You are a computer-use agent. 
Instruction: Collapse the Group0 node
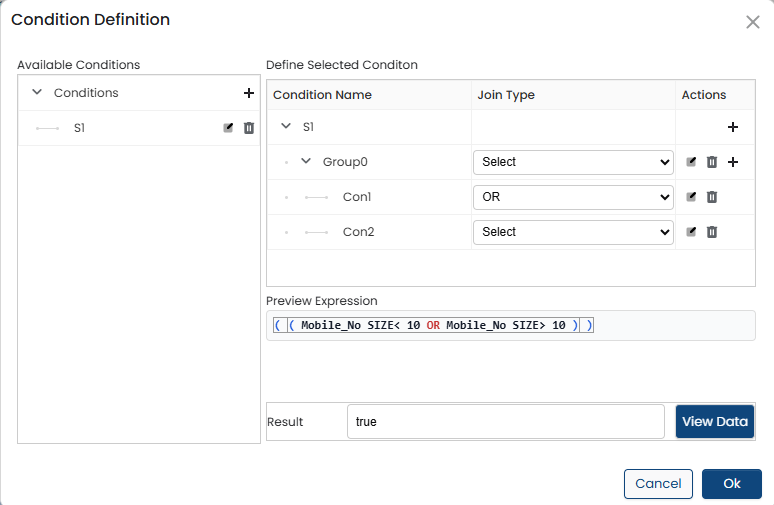(306, 161)
